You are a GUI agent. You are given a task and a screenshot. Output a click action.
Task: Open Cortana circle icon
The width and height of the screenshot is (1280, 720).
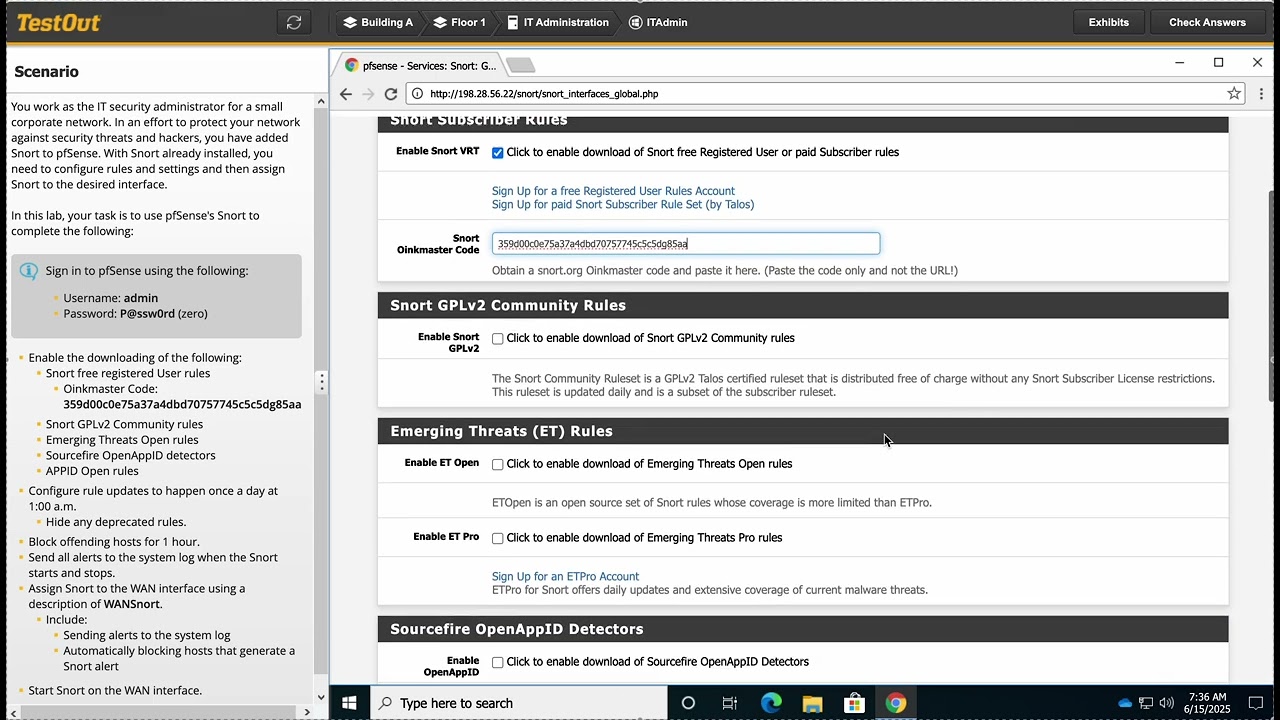pos(688,703)
